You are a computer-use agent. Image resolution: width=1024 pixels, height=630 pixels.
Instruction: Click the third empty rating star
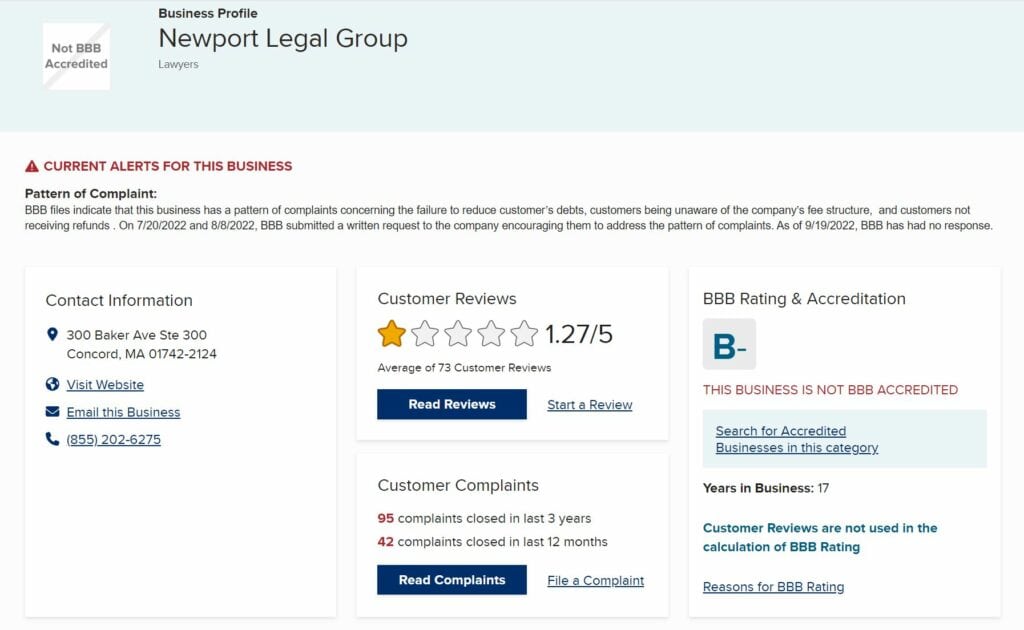[458, 334]
